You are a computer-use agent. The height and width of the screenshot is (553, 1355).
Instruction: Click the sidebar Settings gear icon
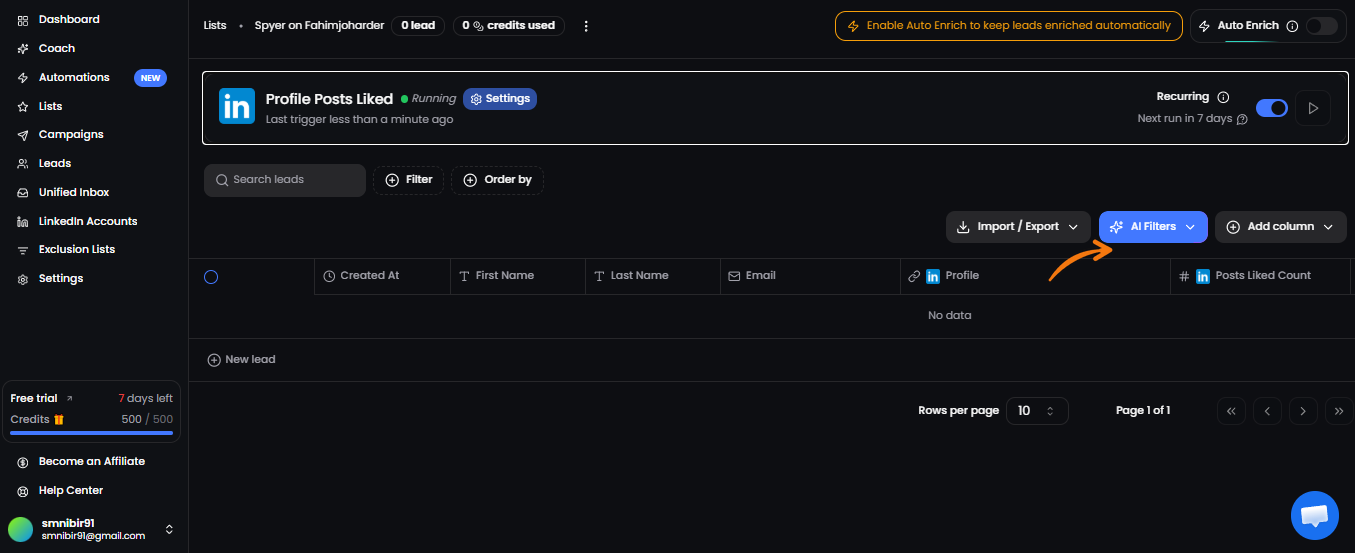pyautogui.click(x=23, y=279)
